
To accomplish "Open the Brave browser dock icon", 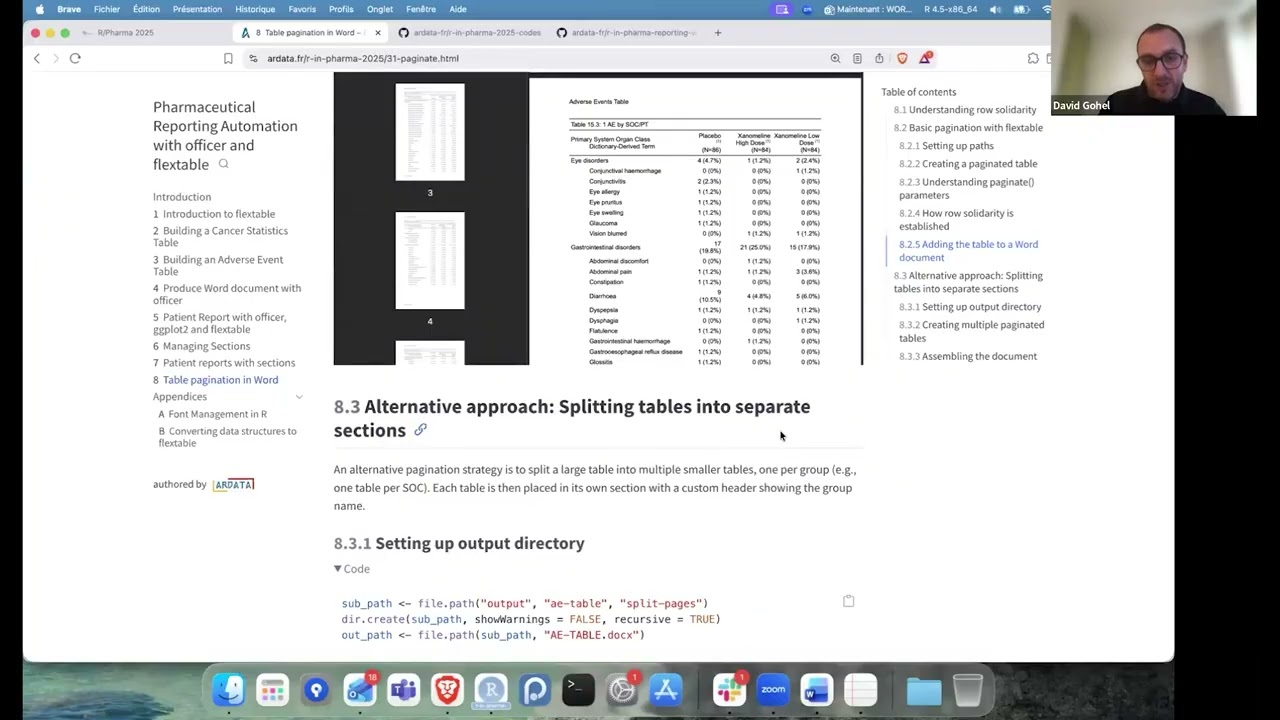I will pos(447,690).
